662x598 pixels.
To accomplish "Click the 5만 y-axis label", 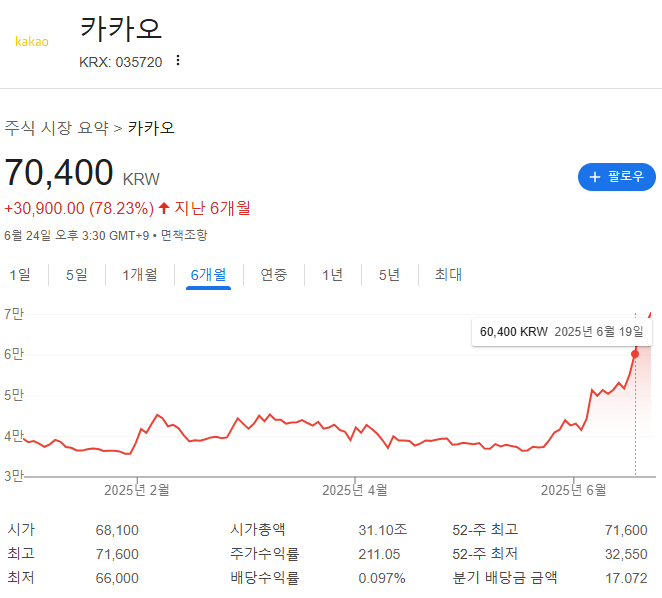I will pos(14,395).
